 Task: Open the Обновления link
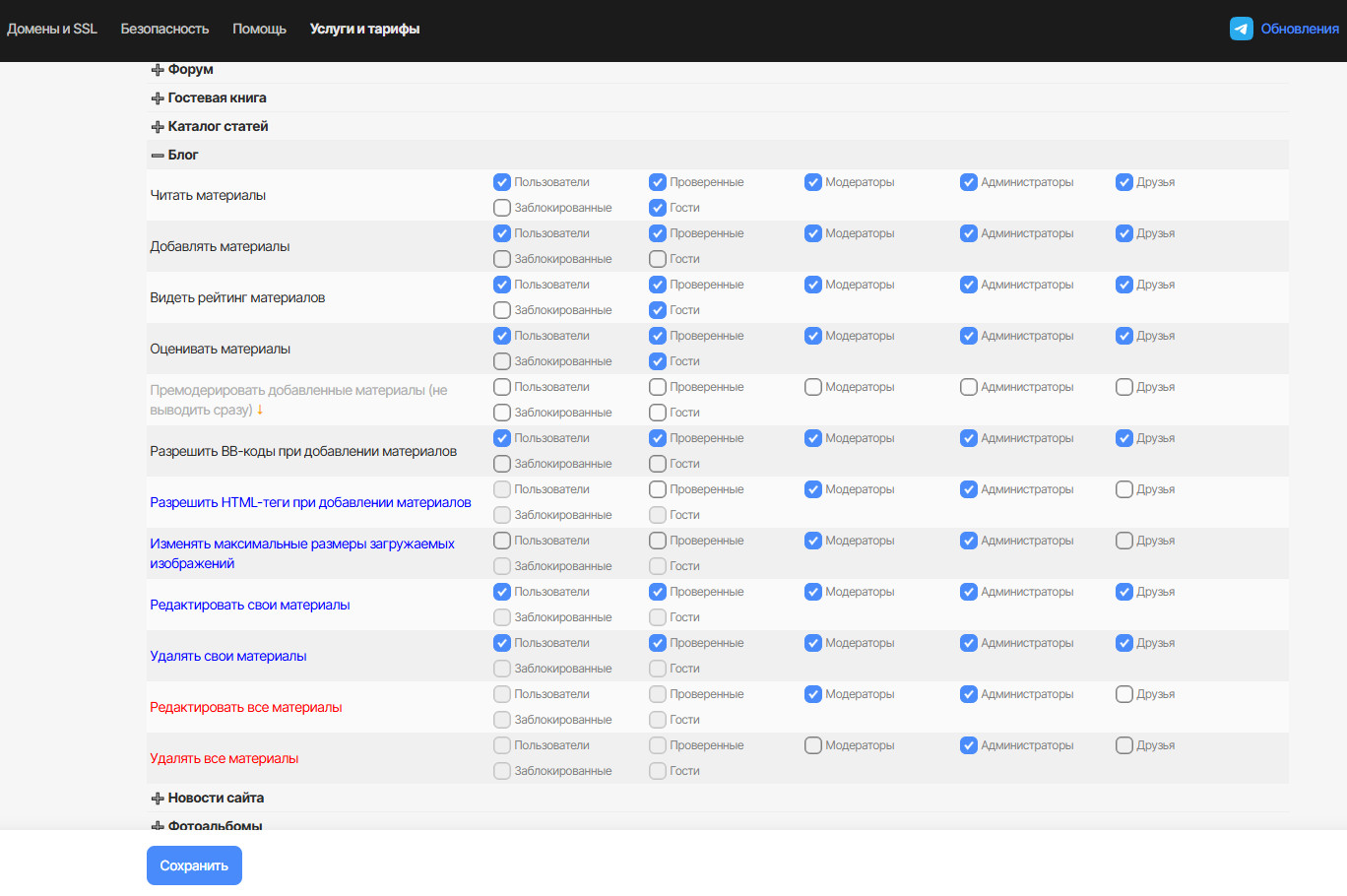click(x=1300, y=29)
